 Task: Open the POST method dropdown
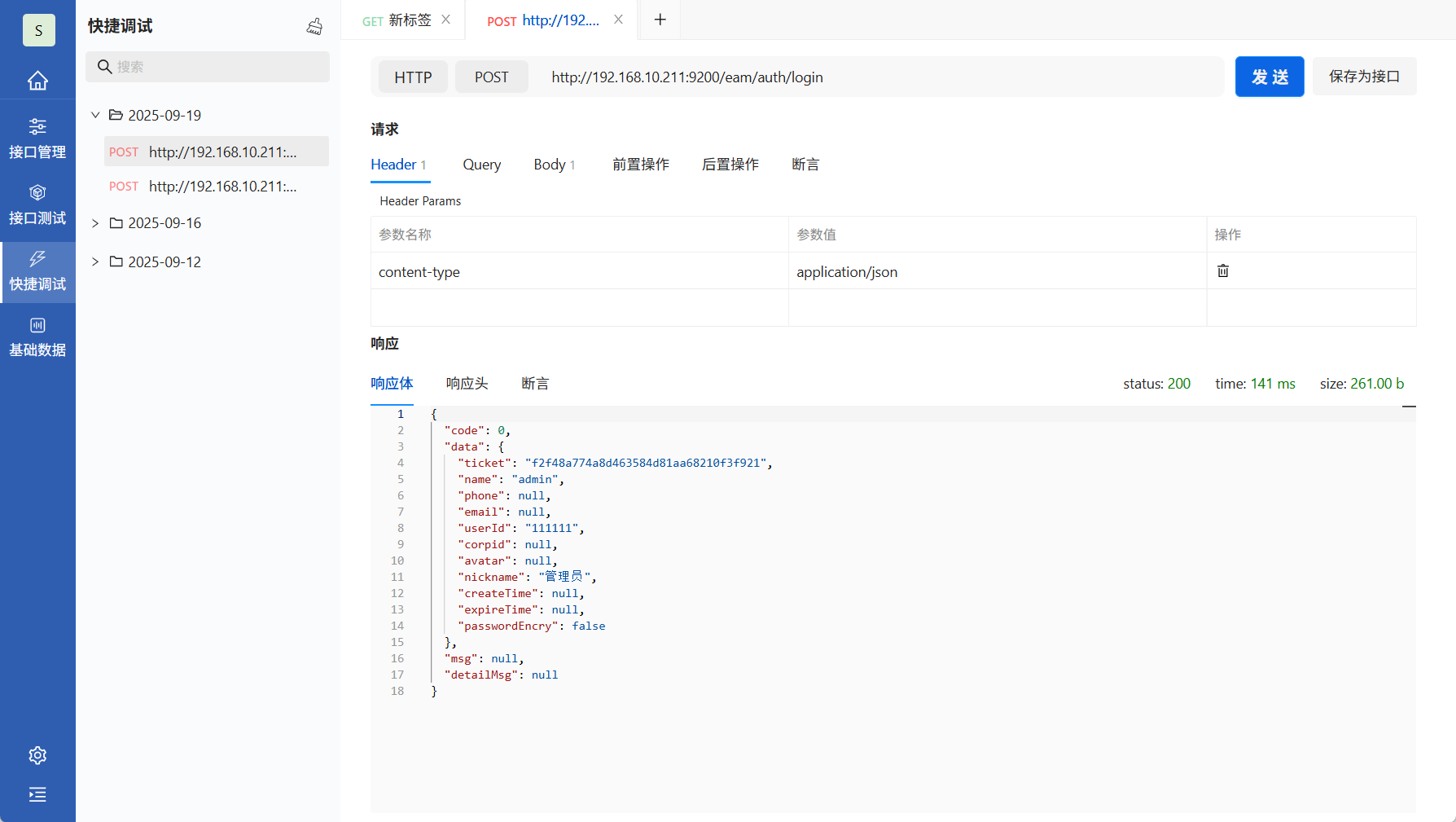click(x=492, y=77)
